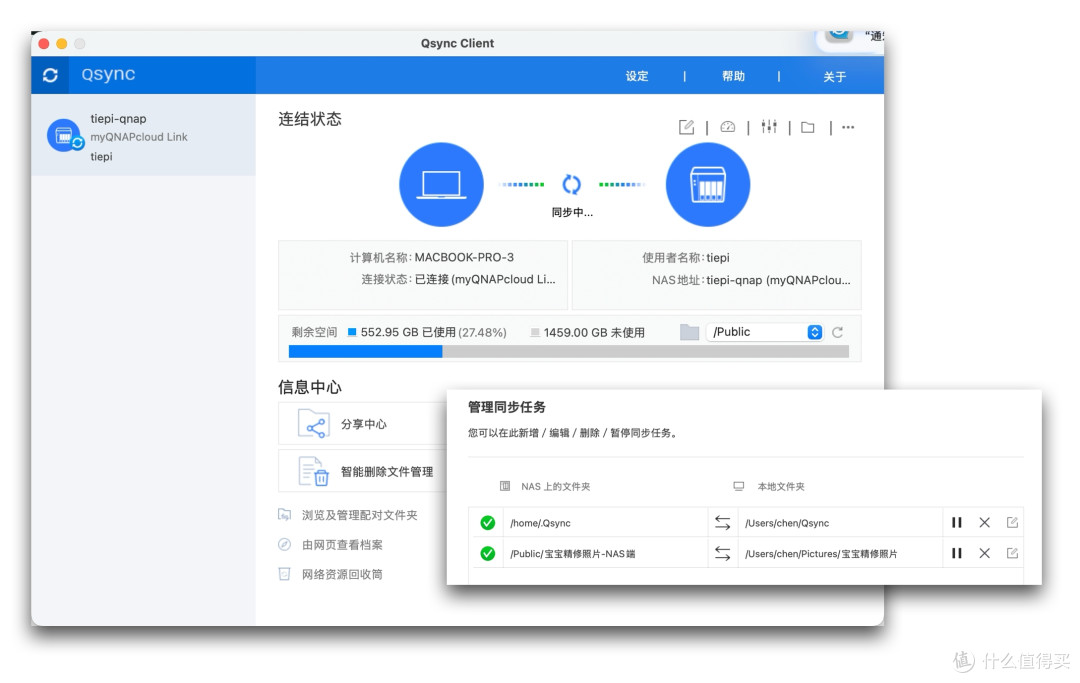Screen dimensions: 1080x683
Task: Click sync direction arrows for 宝宝精修照片 row
Action: coord(722,553)
